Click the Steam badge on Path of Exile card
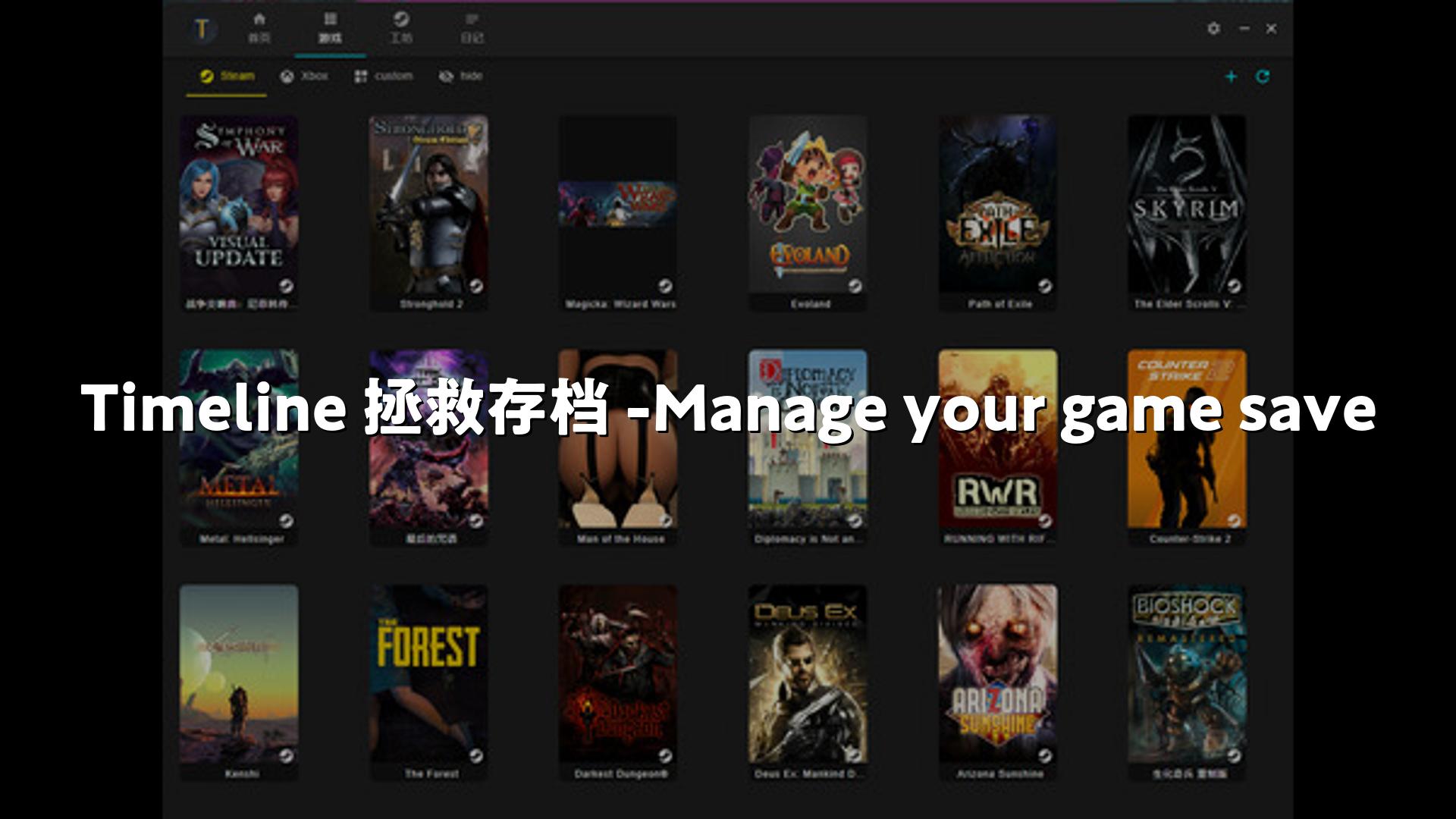This screenshot has height=819, width=1456. (x=1045, y=286)
